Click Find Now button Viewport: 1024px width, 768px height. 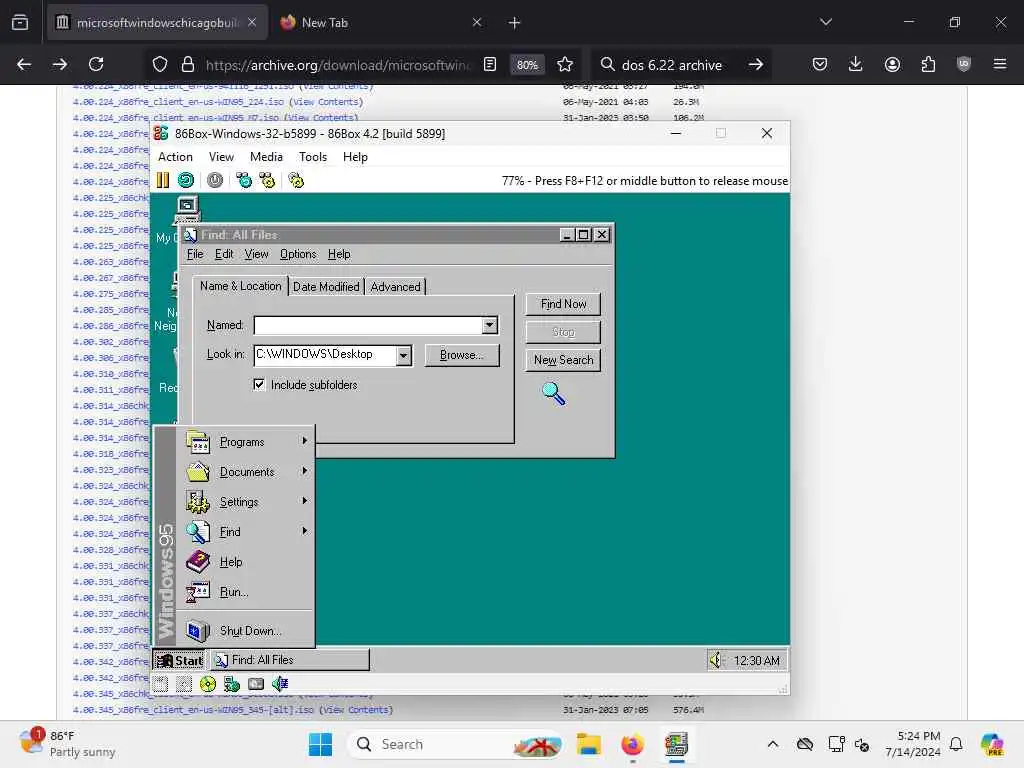[563, 304]
